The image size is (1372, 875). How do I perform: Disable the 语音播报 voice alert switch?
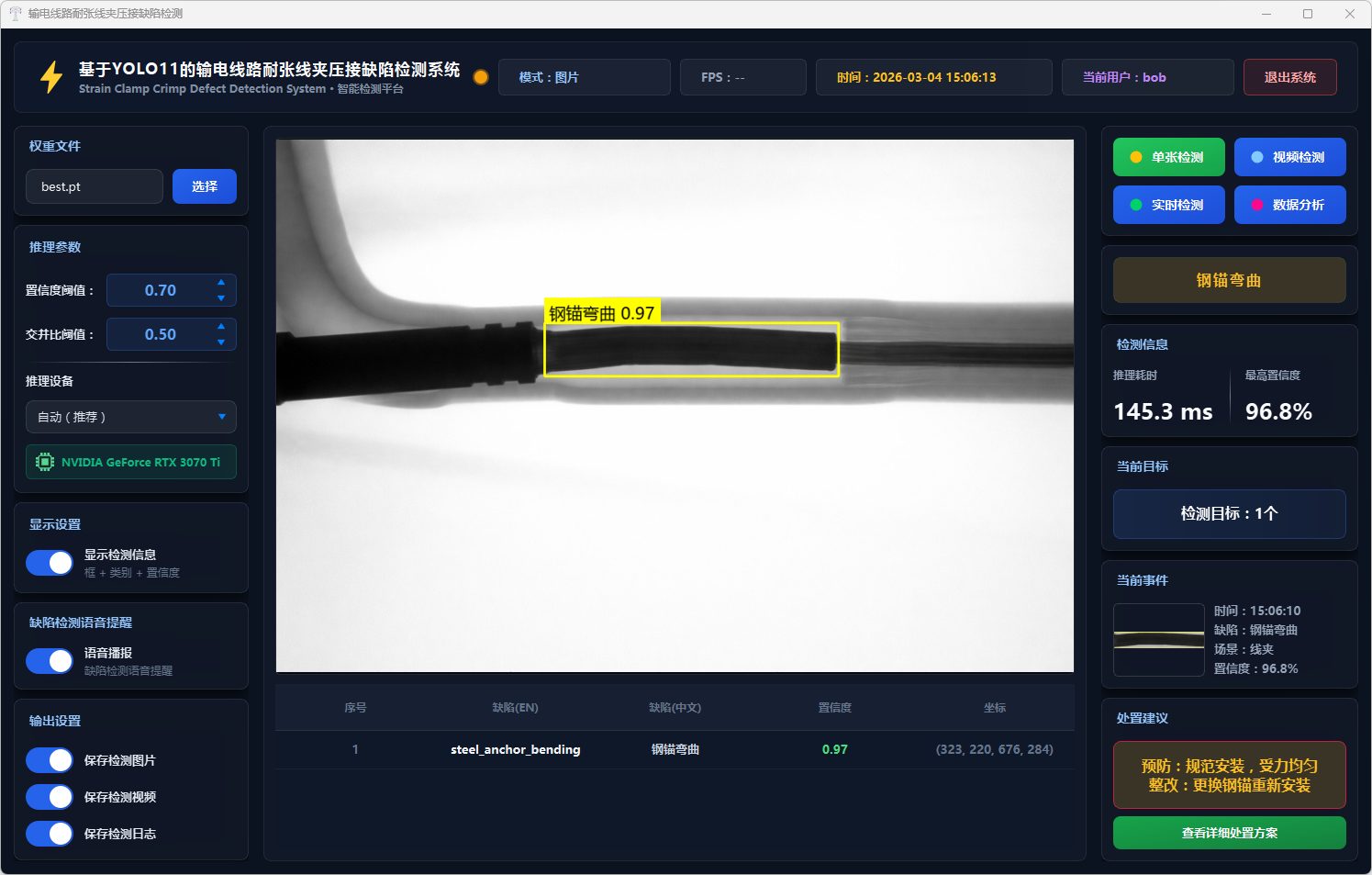50,661
